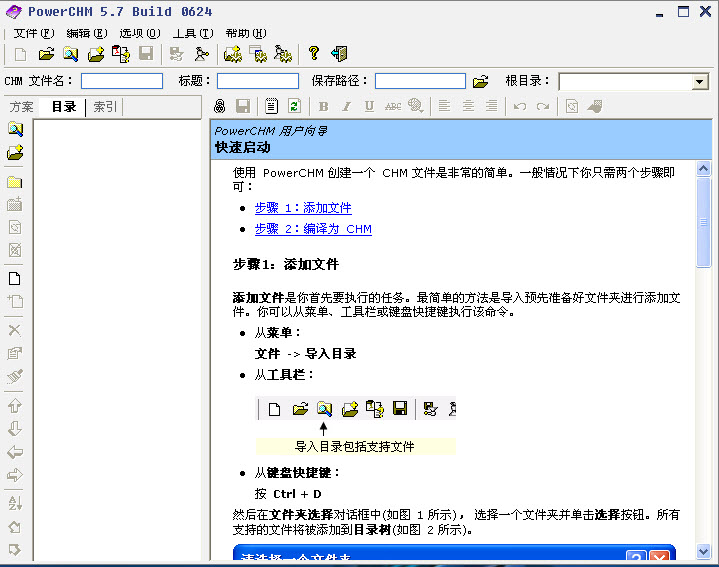Toggle the Italic formatting button
The image size is (719, 567).
tap(346, 106)
